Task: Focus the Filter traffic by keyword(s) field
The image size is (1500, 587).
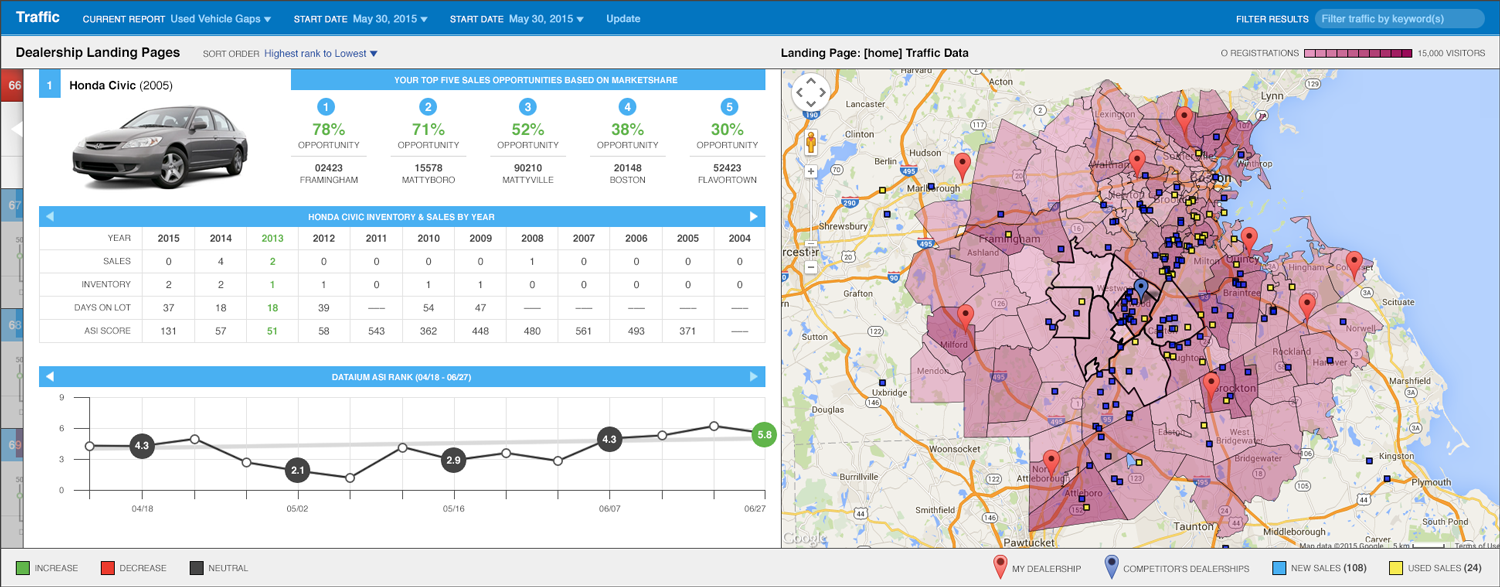Action: pos(1399,19)
